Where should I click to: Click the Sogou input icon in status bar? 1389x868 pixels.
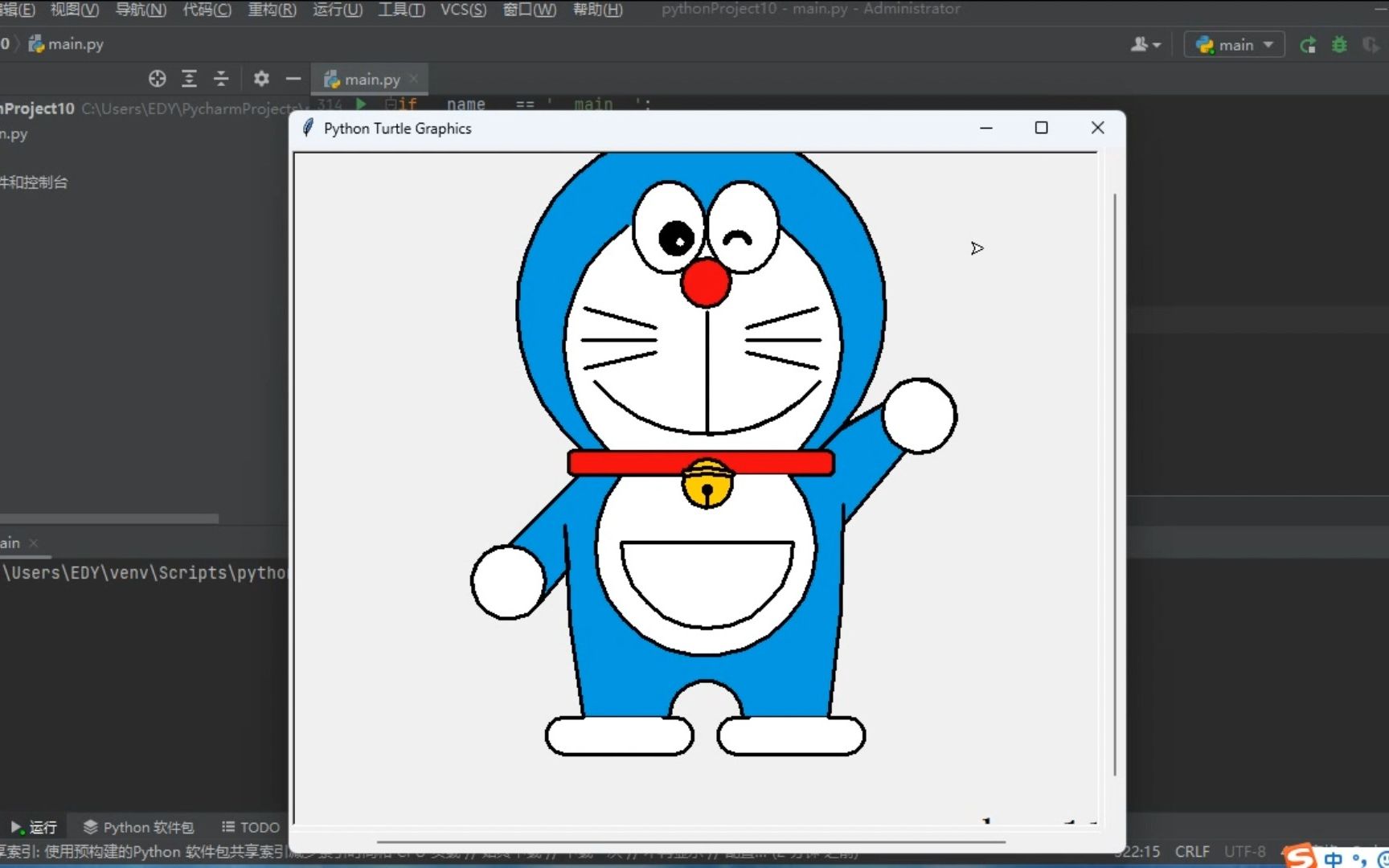click(1298, 854)
